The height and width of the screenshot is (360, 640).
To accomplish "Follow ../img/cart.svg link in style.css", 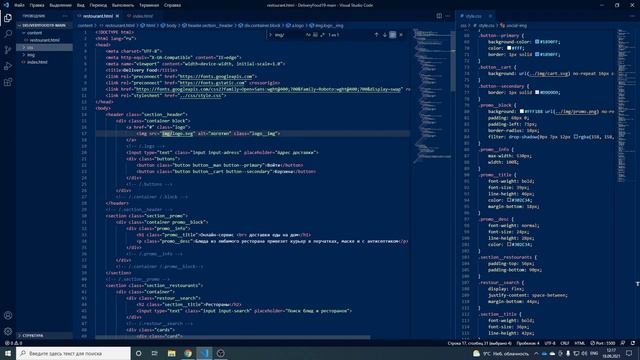I will (549, 73).
